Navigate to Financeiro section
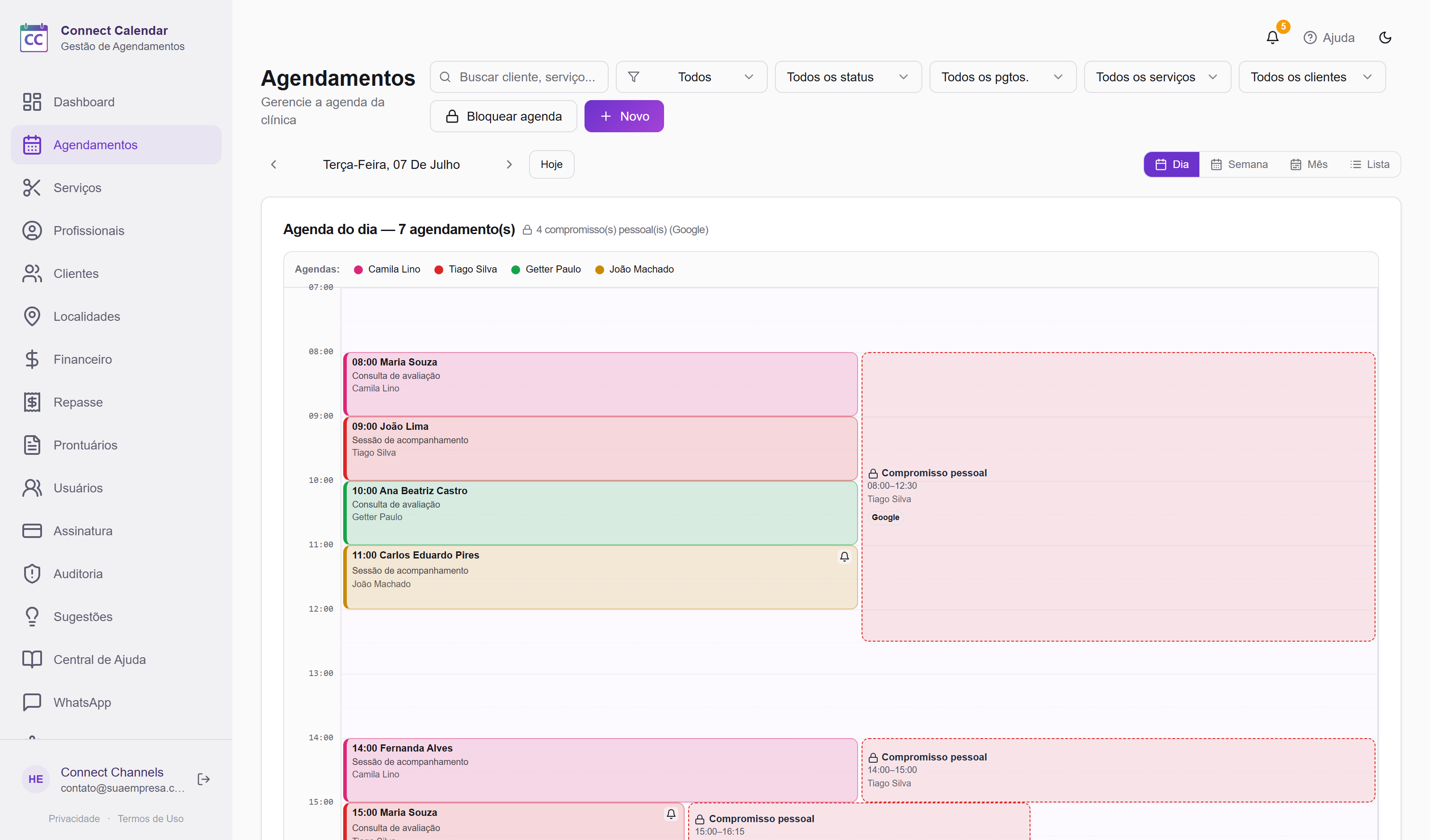Viewport: 1430px width, 840px height. coord(116,359)
